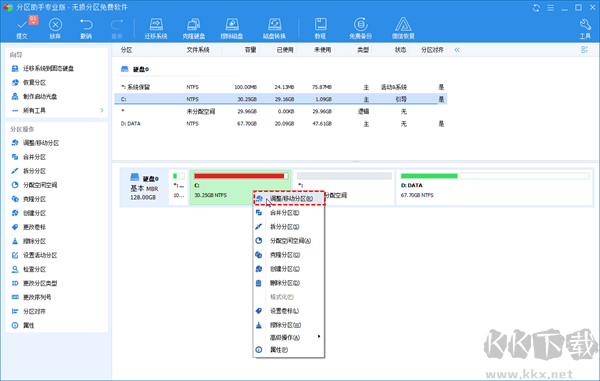
Task: Open the 工具 (Tools) wrench icon
Action: point(585,28)
